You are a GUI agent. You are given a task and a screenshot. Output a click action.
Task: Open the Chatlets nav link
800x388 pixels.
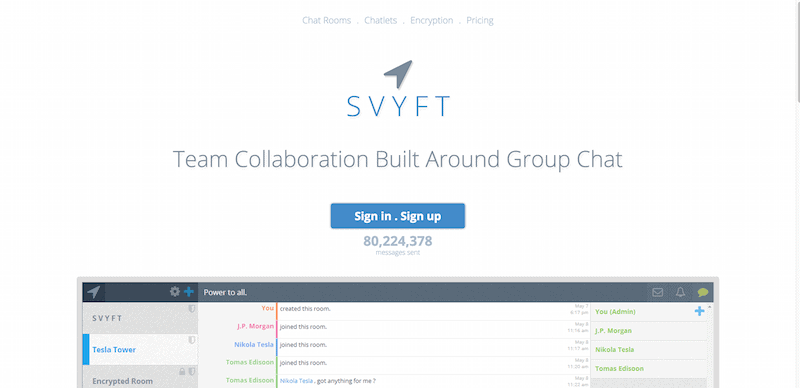pyautogui.click(x=381, y=20)
